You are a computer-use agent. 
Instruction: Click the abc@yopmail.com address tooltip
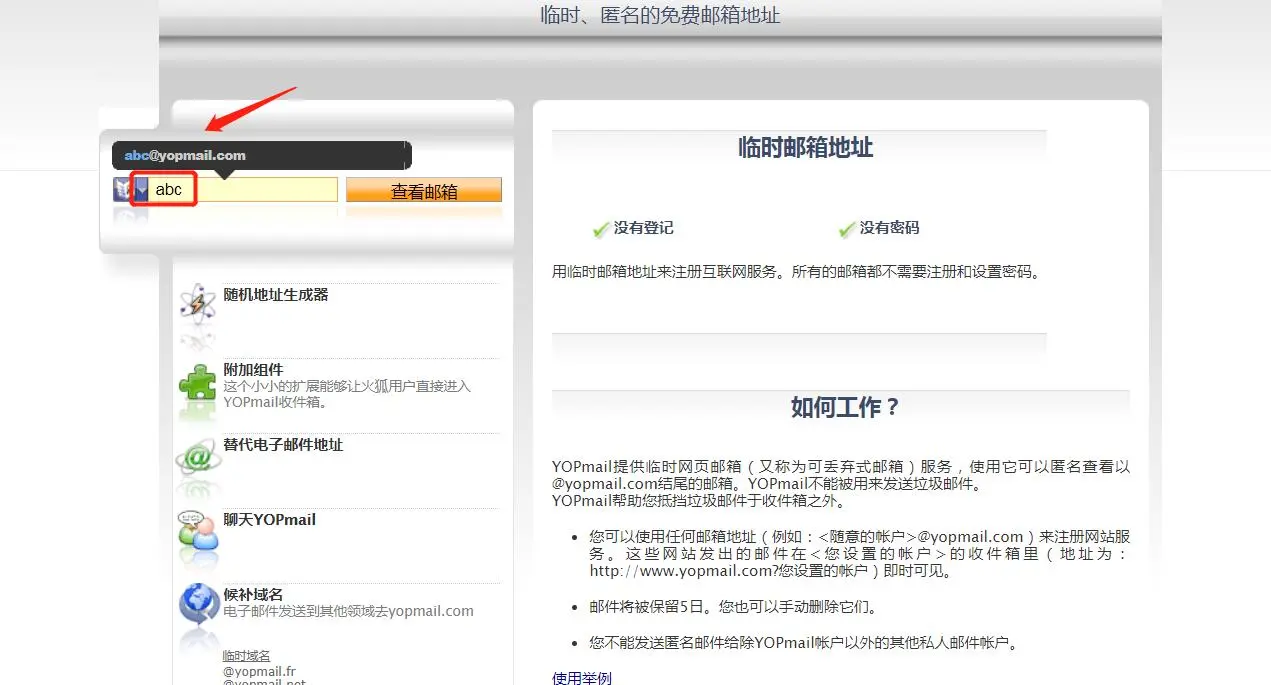click(261, 155)
